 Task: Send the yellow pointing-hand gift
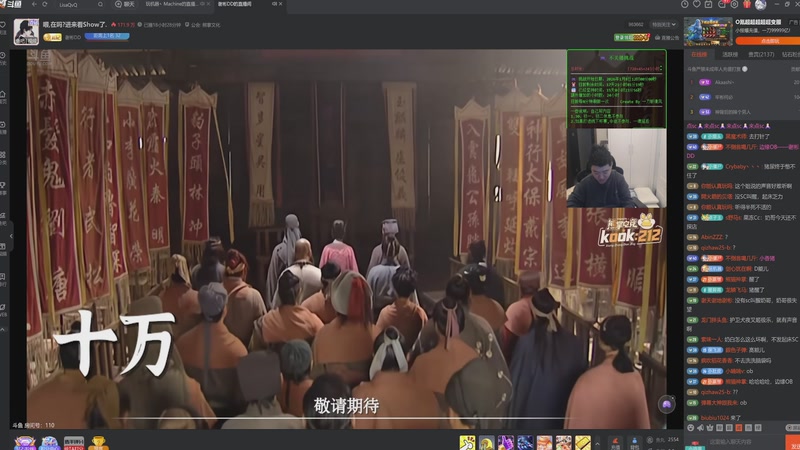tap(467, 442)
